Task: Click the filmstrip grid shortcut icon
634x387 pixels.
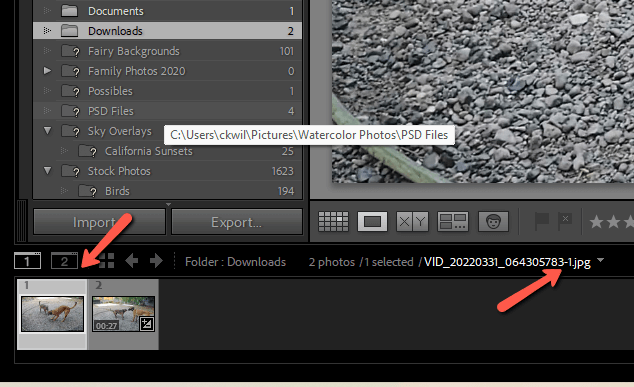Action: pyautogui.click(x=107, y=261)
